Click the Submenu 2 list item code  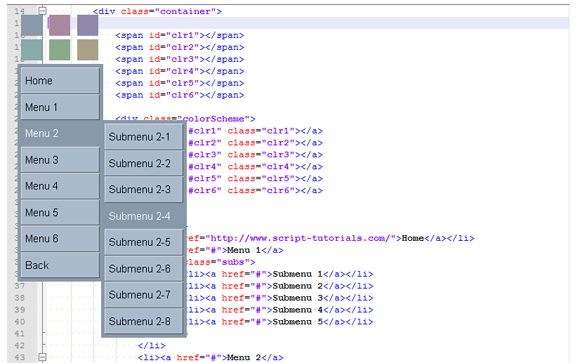point(280,286)
